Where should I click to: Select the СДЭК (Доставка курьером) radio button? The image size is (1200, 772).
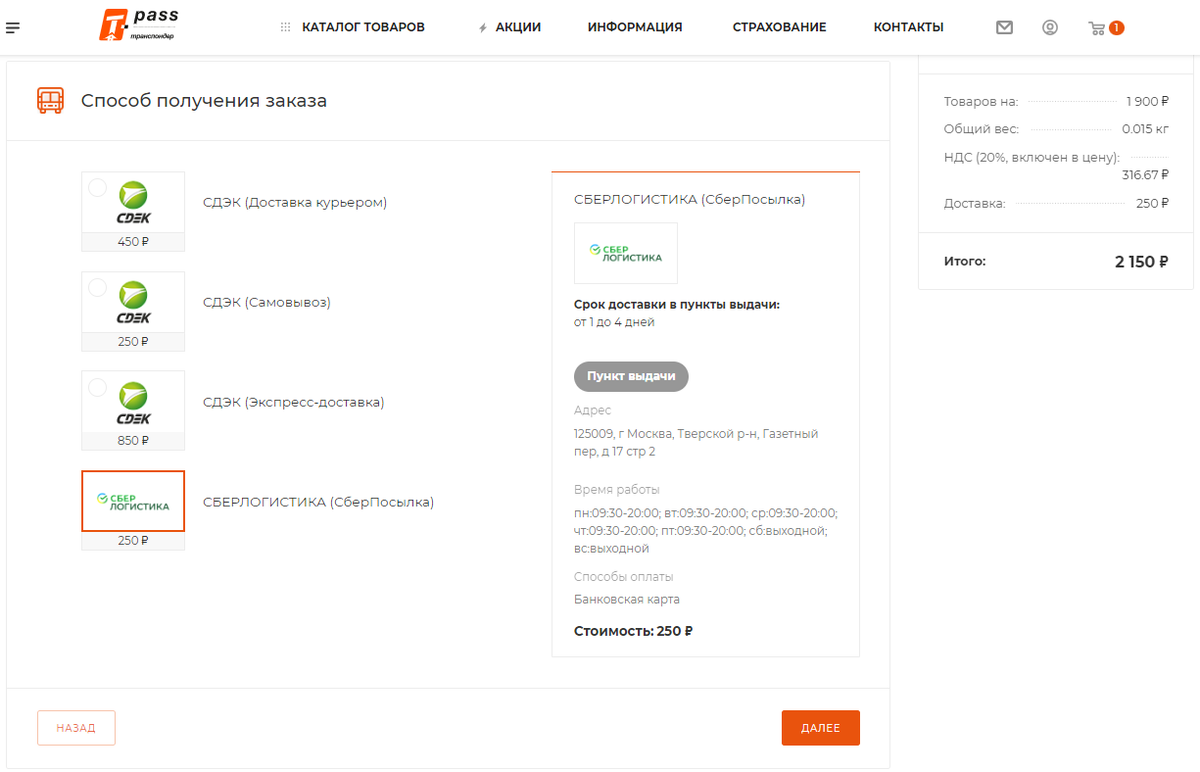coord(98,187)
